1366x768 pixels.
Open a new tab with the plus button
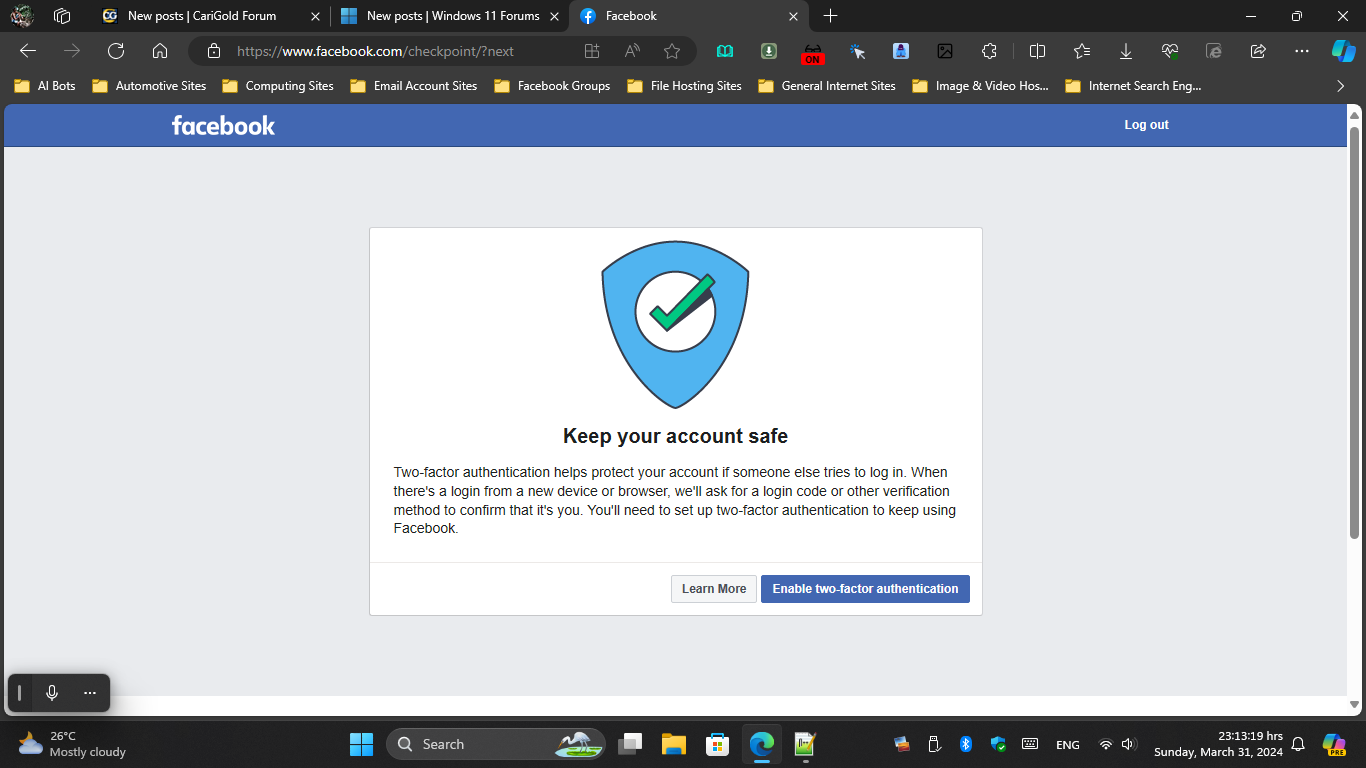point(830,16)
